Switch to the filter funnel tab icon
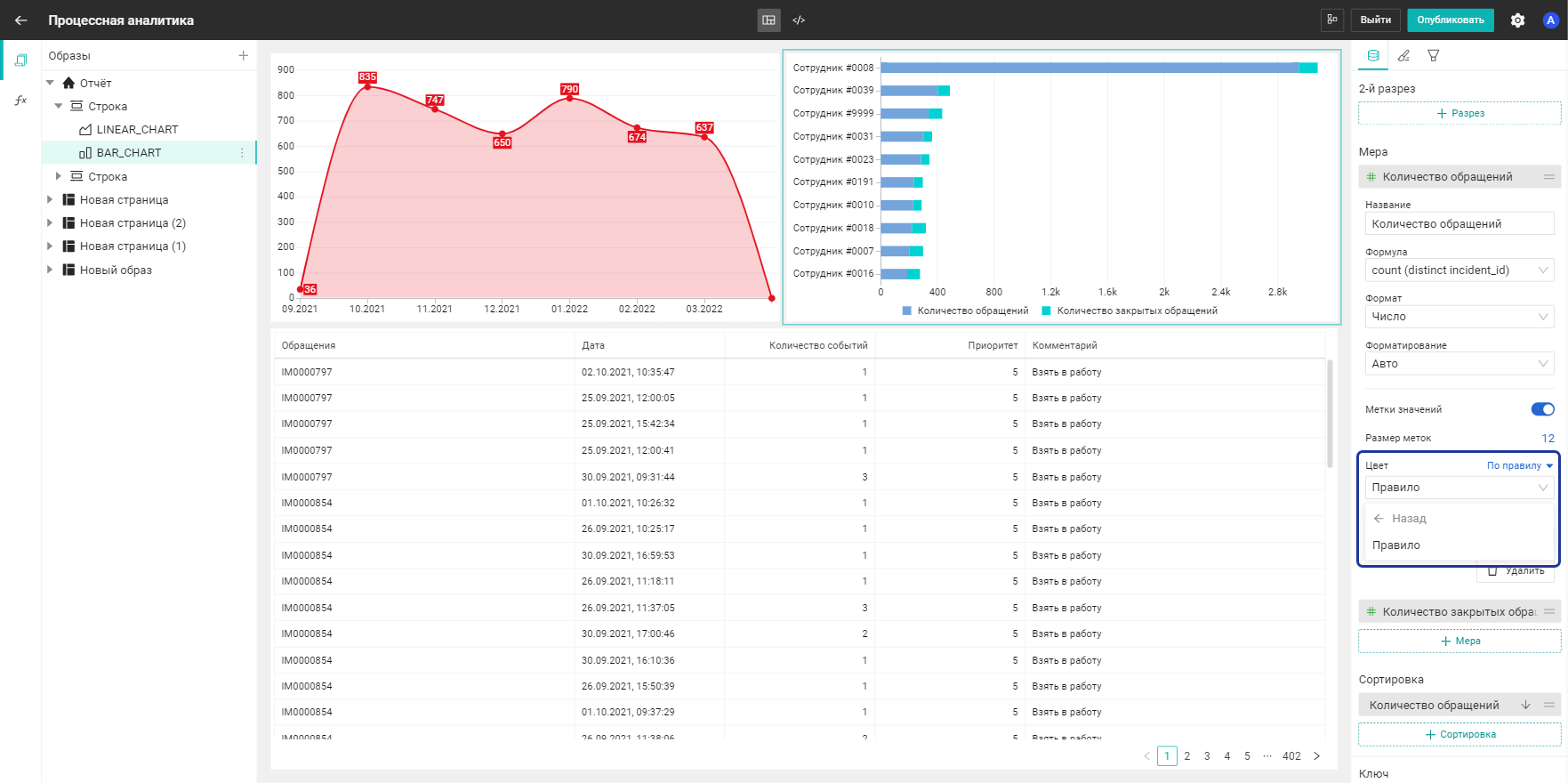 pos(1434,55)
